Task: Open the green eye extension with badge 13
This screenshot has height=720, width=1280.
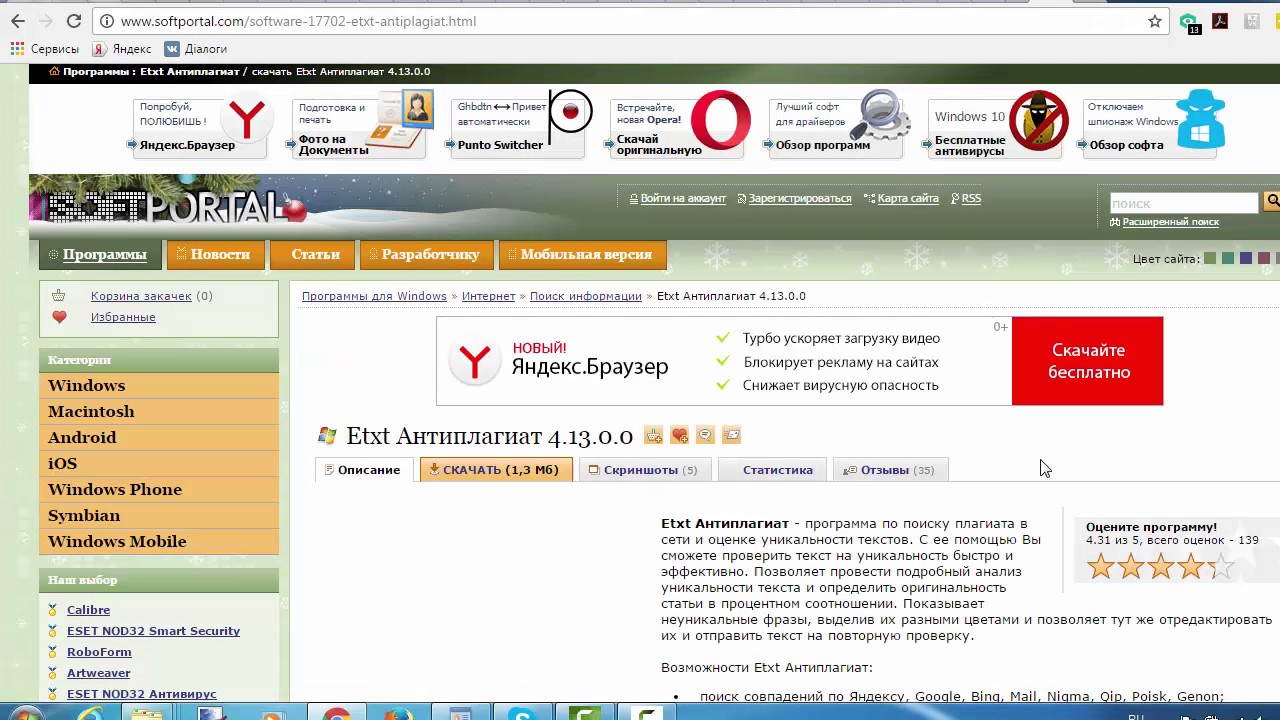Action: click(1188, 22)
